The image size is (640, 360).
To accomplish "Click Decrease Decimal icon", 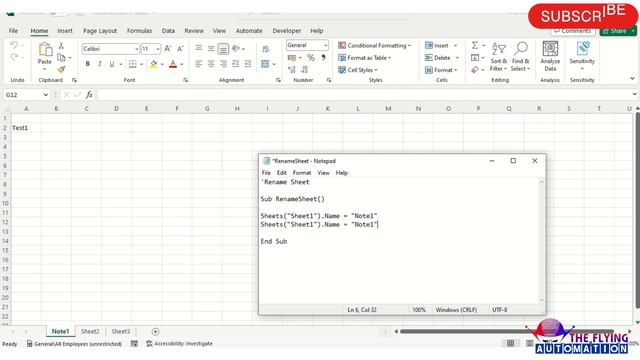I will point(304,70).
